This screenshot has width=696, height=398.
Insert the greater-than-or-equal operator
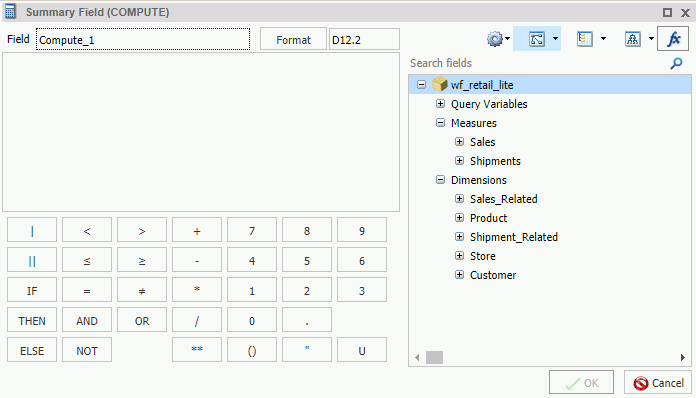(142, 260)
